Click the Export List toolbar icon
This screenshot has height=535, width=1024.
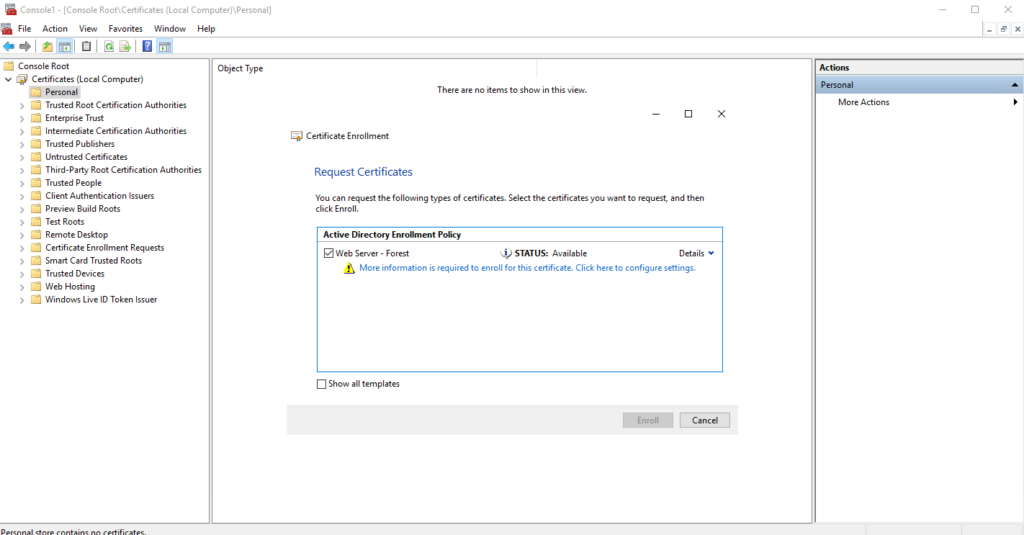(125, 47)
